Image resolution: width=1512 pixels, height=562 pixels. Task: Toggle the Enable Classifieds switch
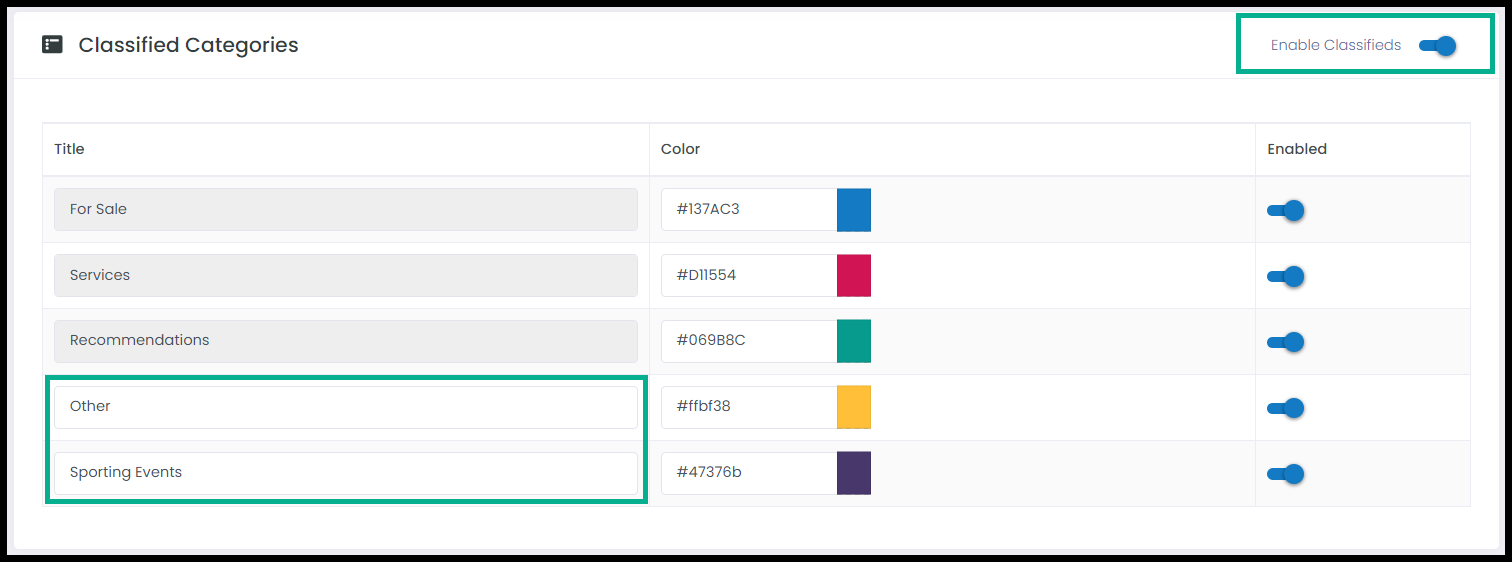[x=1437, y=45]
